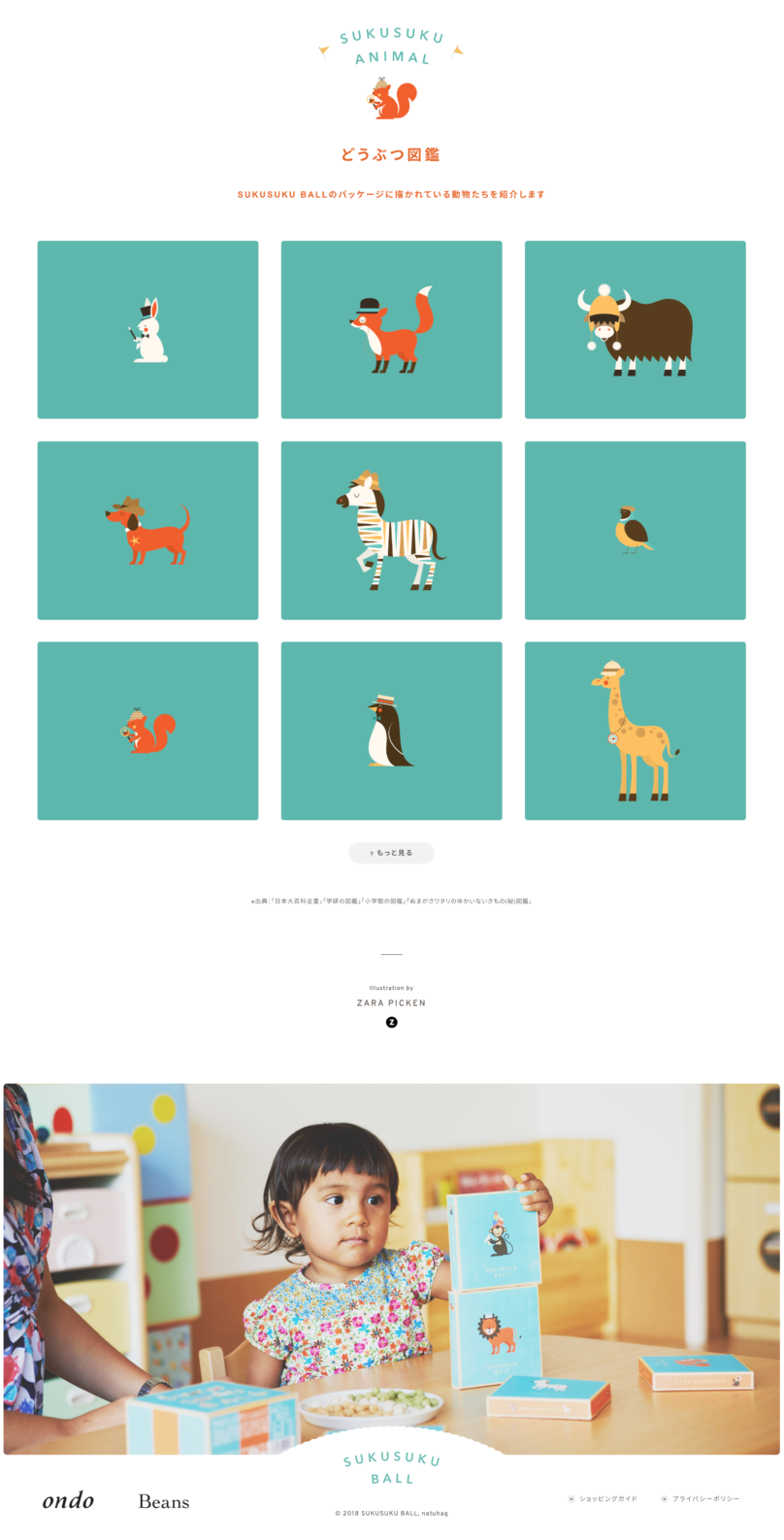This screenshot has width=784, height=1540.
Task: Expand list with もっと見る button
Action: coord(392,853)
